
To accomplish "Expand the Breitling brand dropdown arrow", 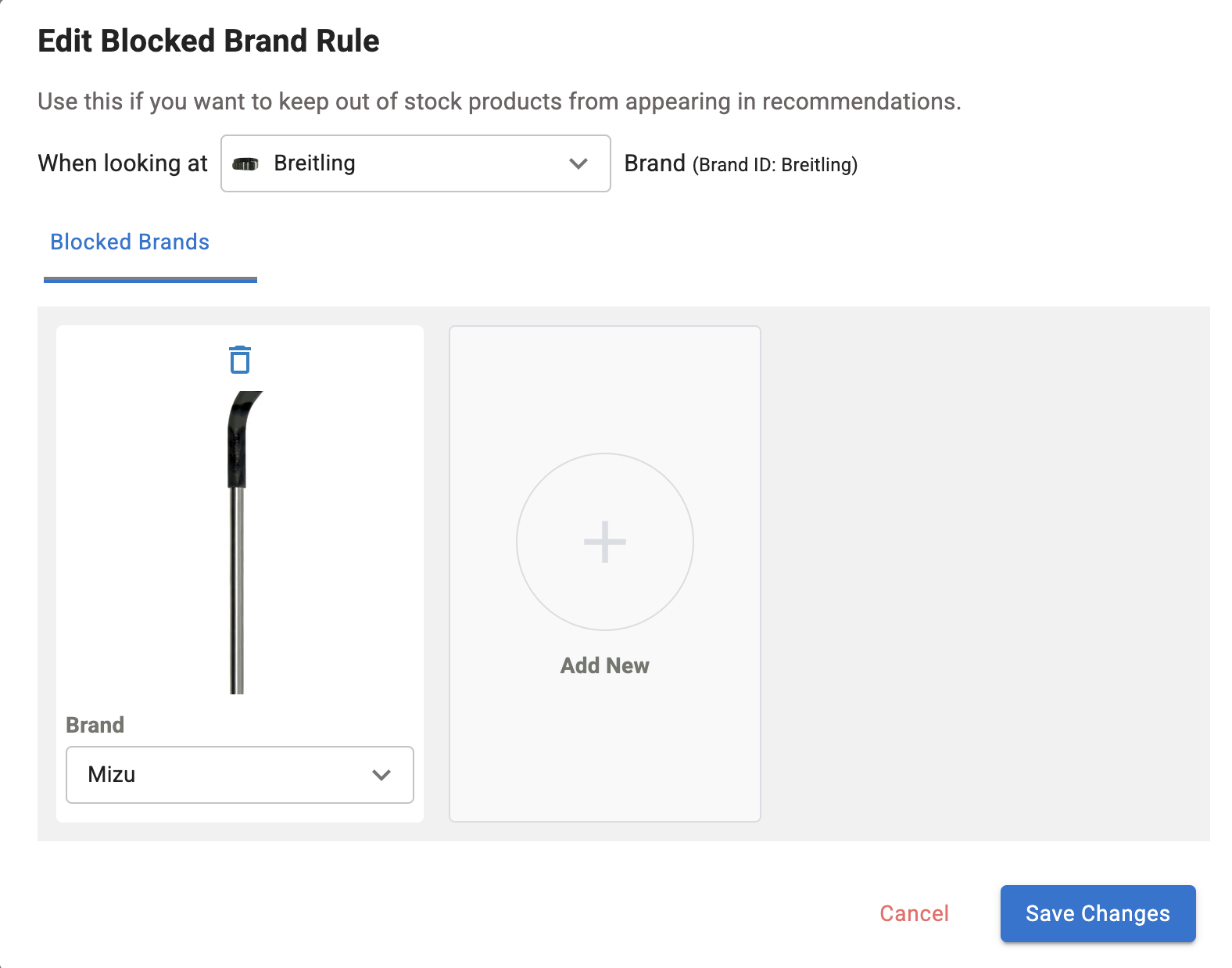I will coord(578,163).
